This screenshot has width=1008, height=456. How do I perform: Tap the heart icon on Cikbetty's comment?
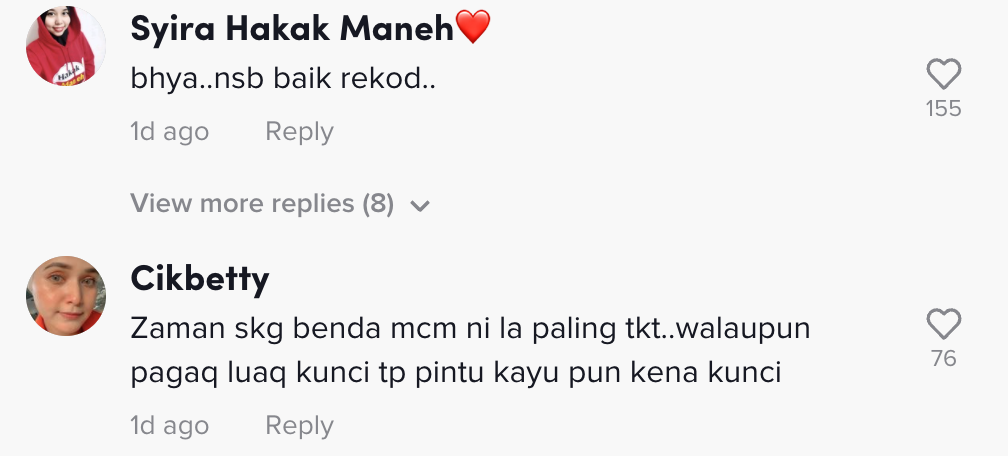coord(943,324)
